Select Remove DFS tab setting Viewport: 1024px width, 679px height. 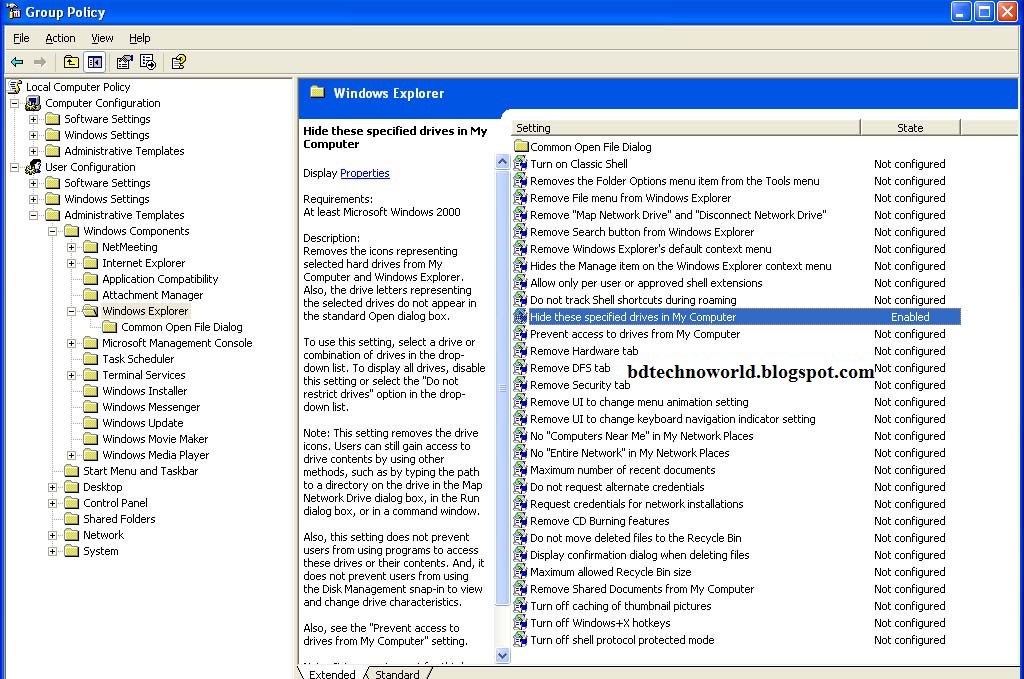tap(569, 368)
